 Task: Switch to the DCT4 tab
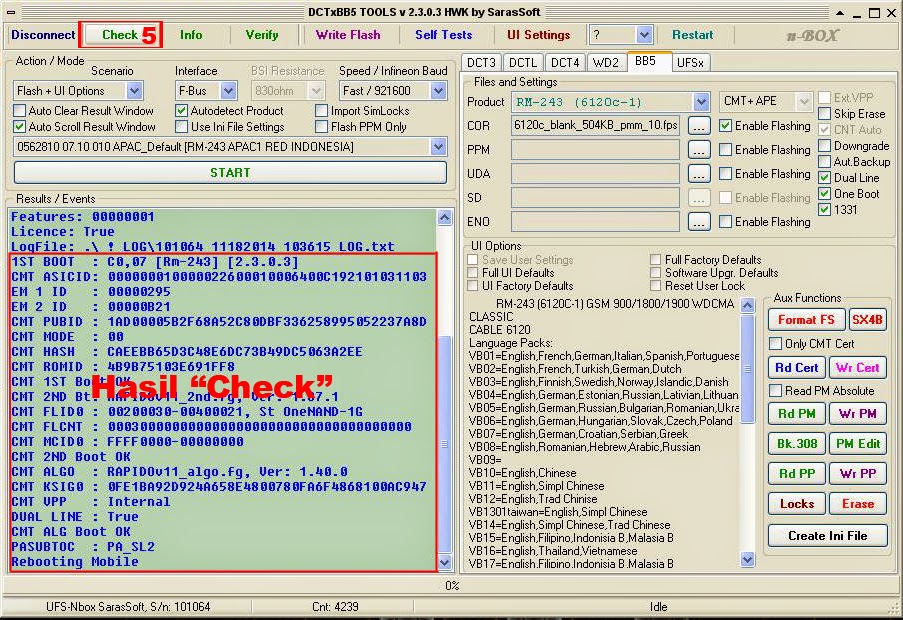pyautogui.click(x=565, y=62)
